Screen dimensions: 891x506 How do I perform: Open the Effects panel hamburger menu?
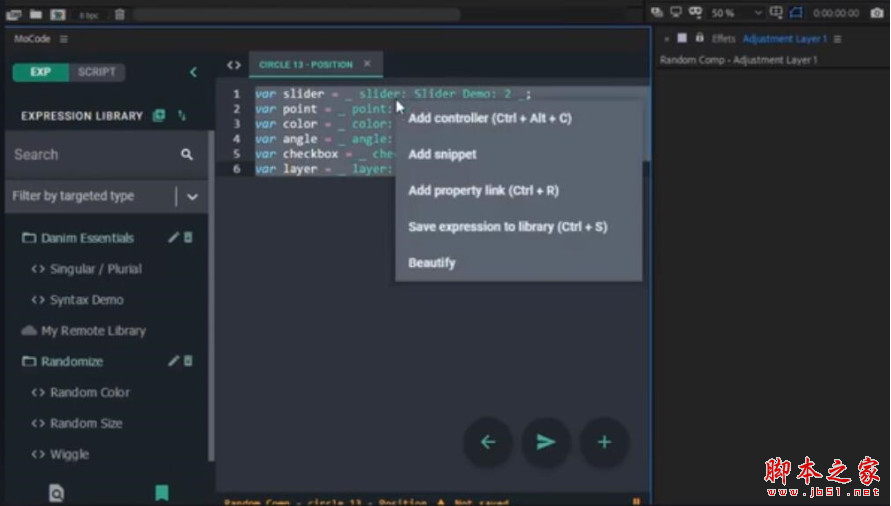[x=838, y=39]
